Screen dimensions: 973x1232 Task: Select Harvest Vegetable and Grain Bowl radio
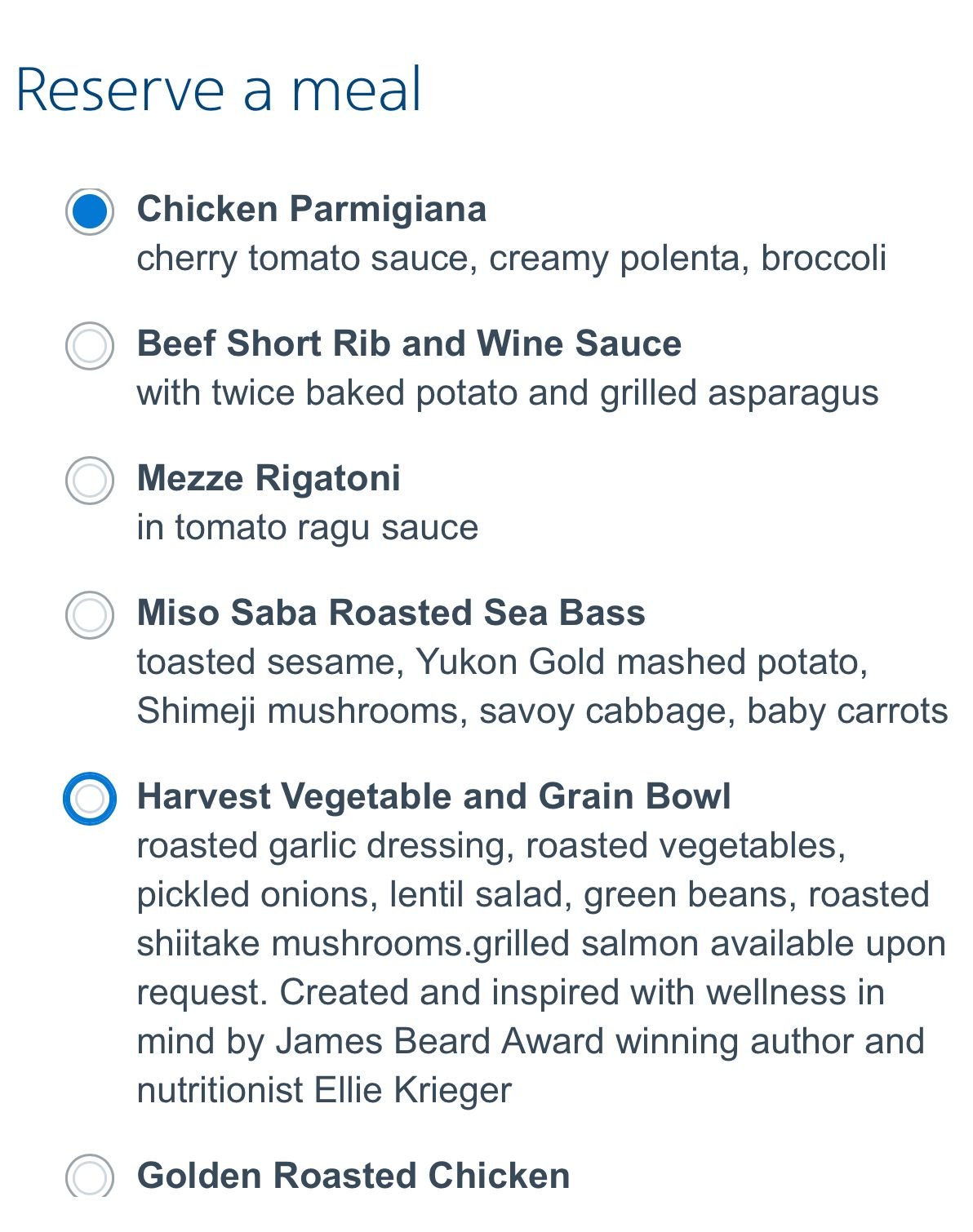coord(89,798)
